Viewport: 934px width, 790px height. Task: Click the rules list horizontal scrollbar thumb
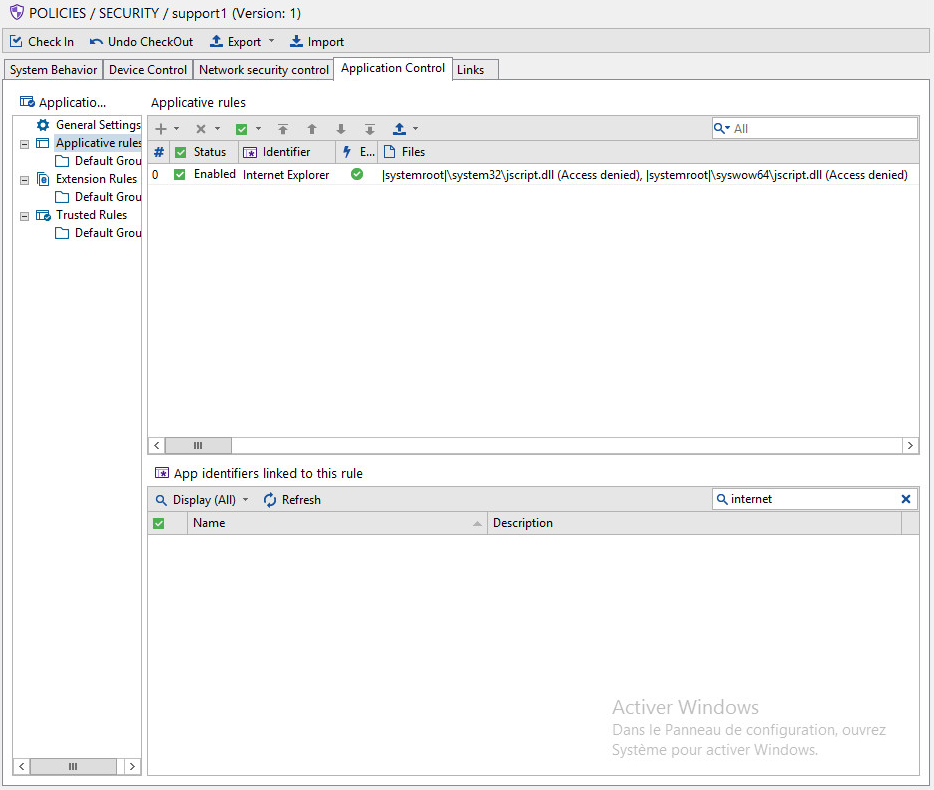click(198, 446)
